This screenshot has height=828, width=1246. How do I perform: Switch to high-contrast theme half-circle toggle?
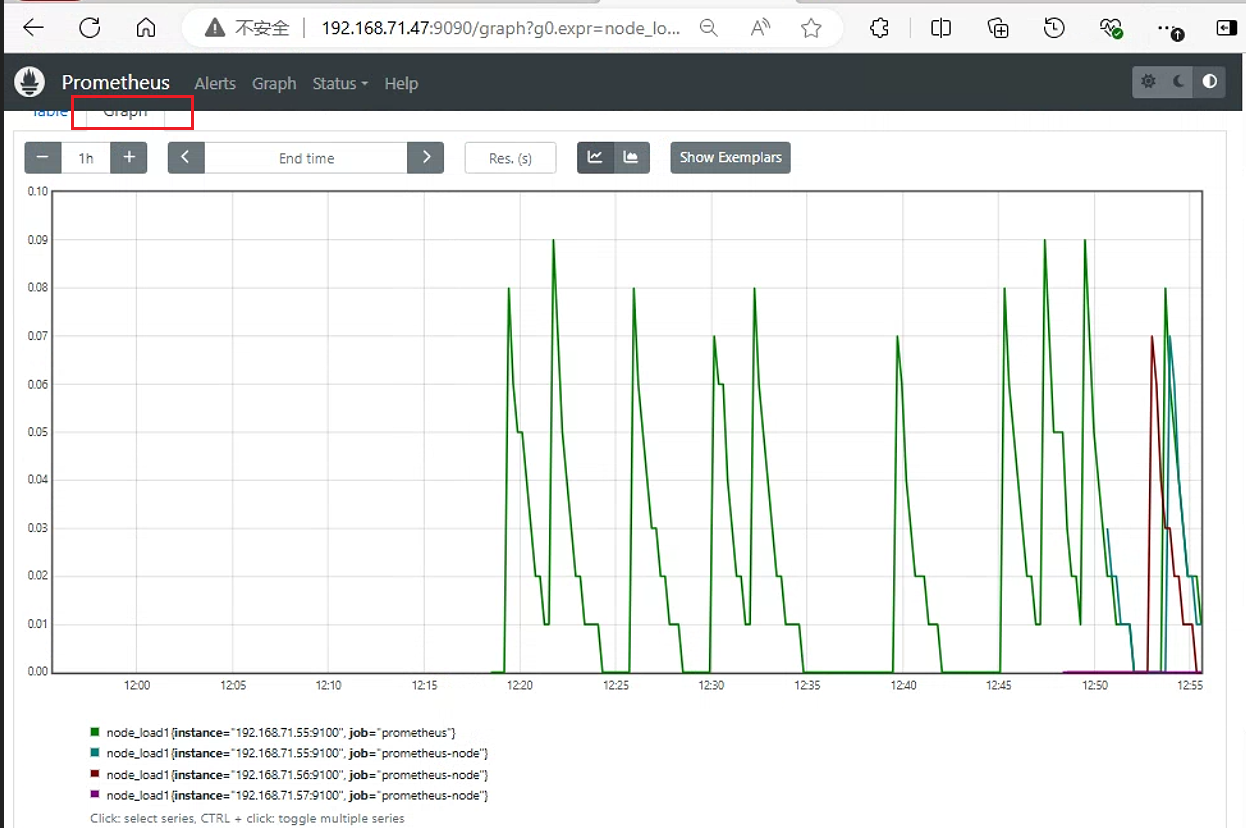pos(1210,82)
